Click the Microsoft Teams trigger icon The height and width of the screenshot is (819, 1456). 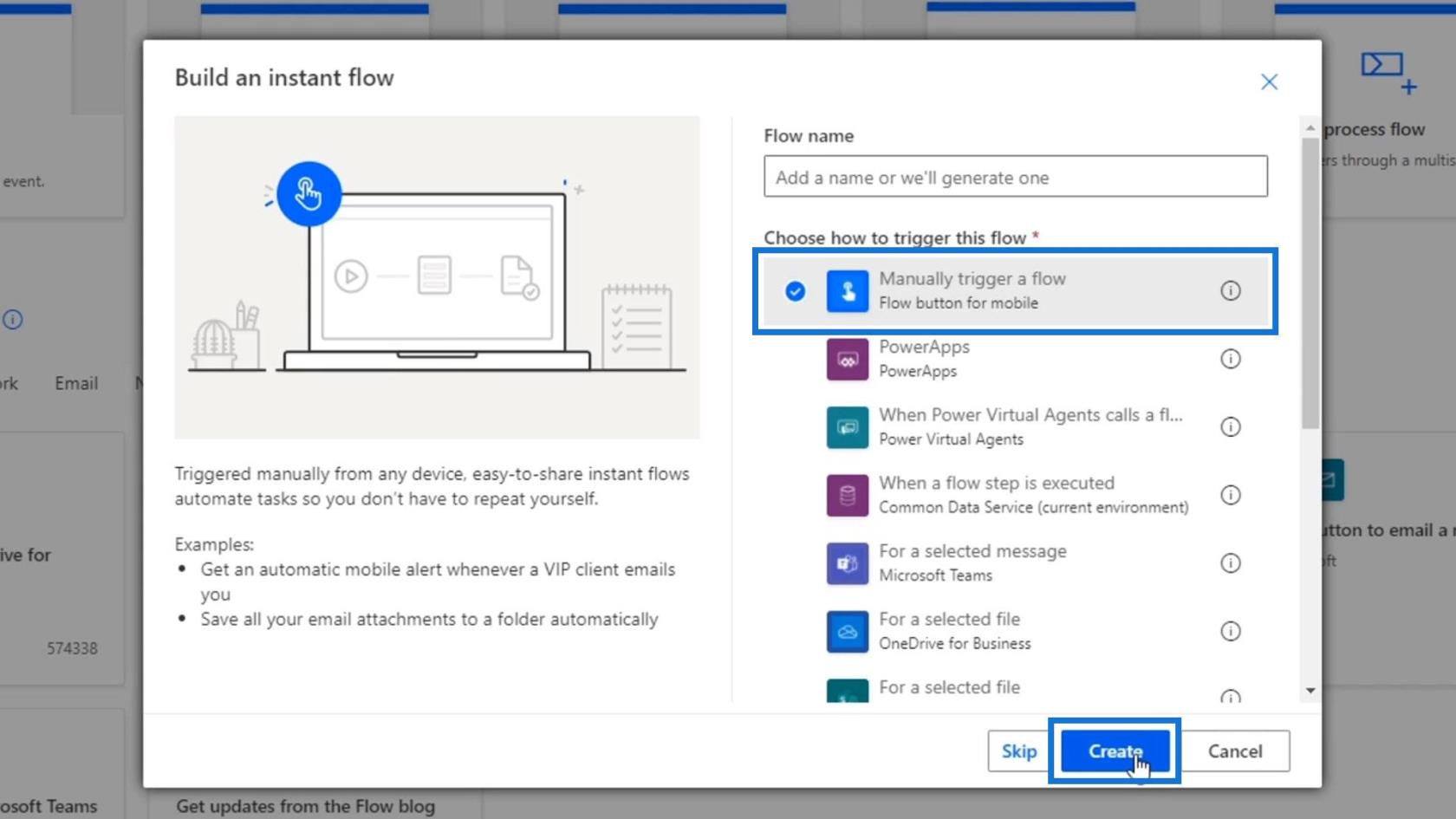tap(847, 563)
